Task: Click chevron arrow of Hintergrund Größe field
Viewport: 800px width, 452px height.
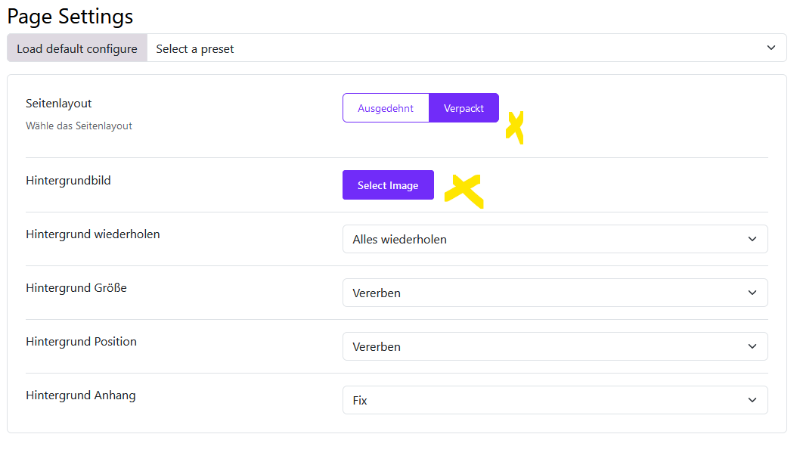Action: [x=752, y=293]
